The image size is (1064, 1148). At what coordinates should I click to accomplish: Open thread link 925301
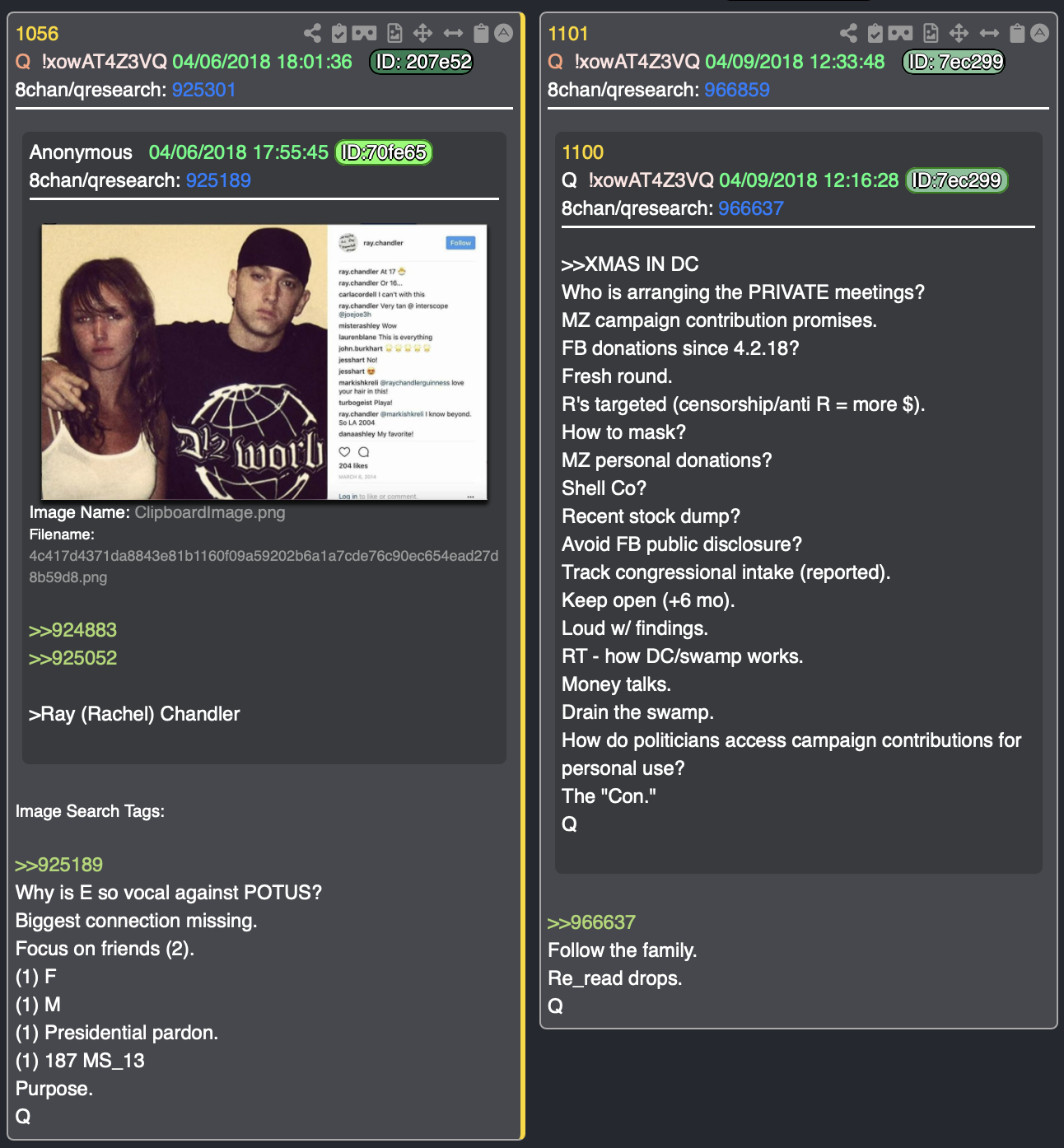[204, 90]
